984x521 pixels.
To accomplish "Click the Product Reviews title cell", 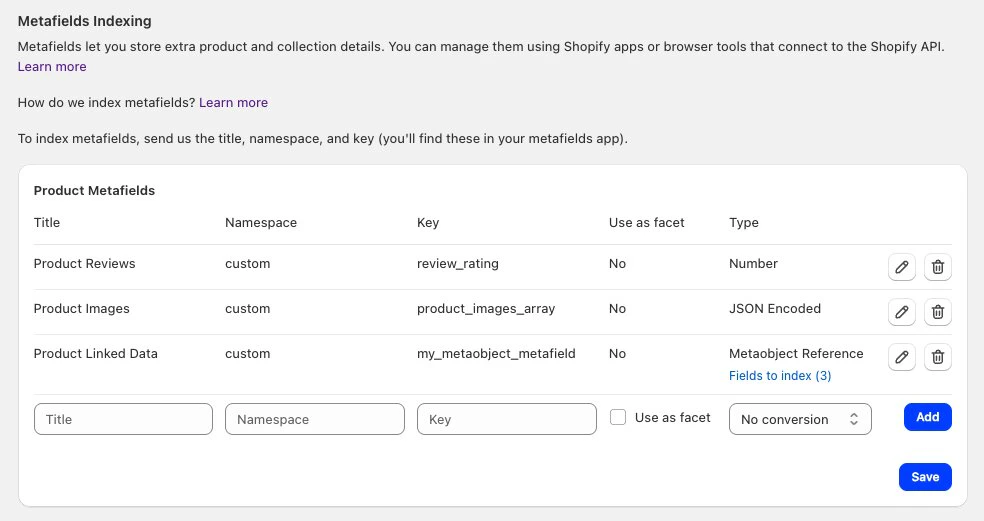I will click(85, 264).
